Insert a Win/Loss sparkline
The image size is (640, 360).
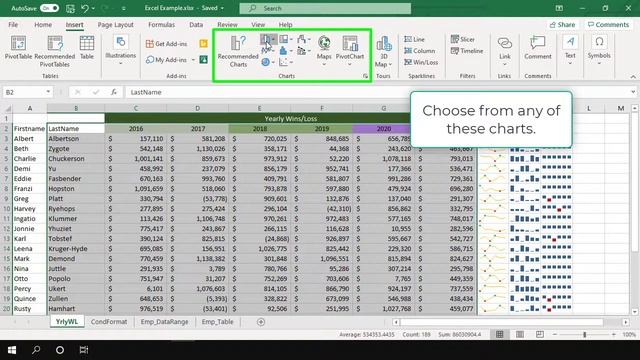coord(421,62)
